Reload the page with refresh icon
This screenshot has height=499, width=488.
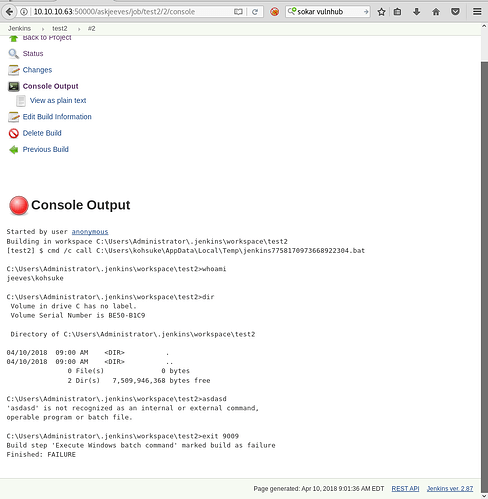[255, 12]
